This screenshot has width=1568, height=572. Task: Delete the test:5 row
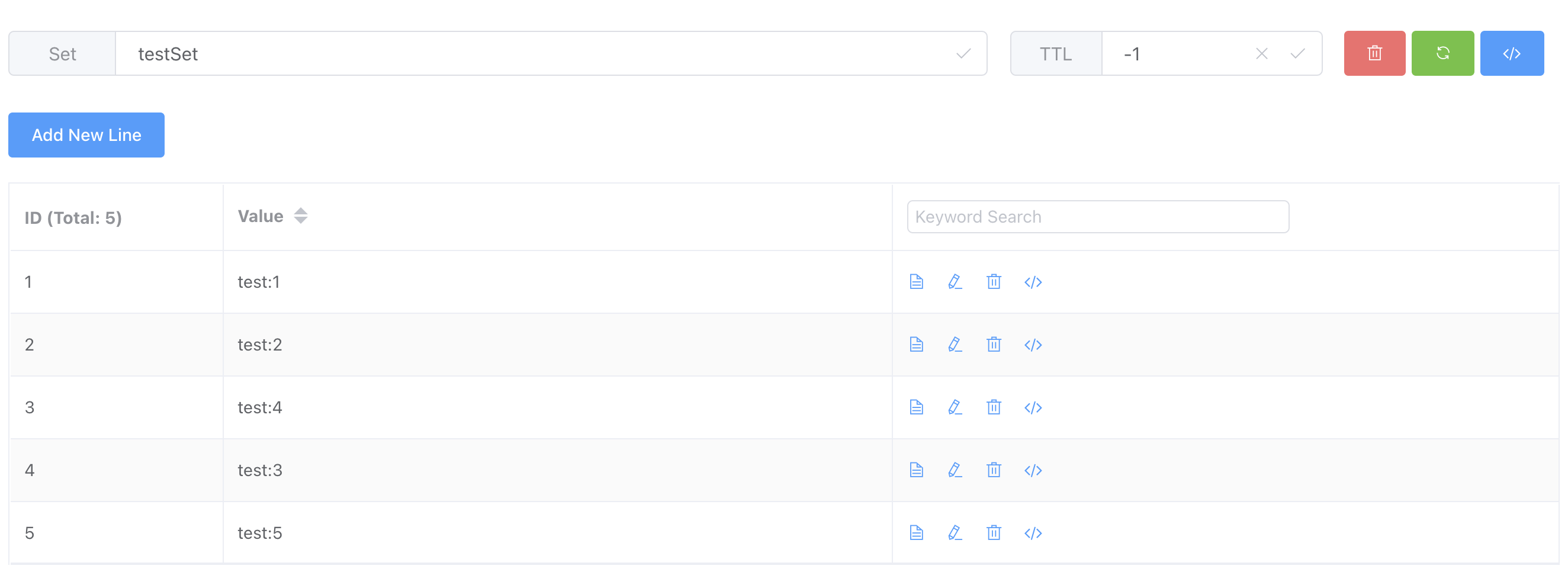tap(994, 532)
